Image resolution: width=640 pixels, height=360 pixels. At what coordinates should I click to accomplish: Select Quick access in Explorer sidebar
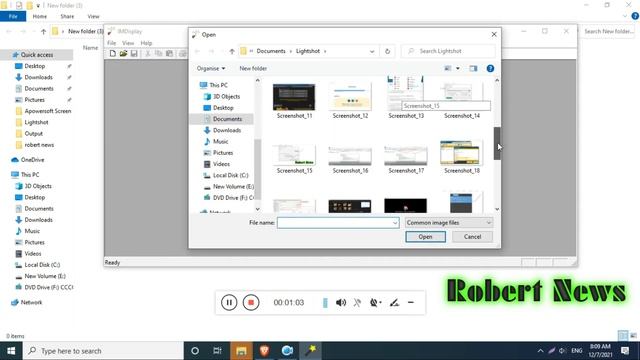point(37,55)
